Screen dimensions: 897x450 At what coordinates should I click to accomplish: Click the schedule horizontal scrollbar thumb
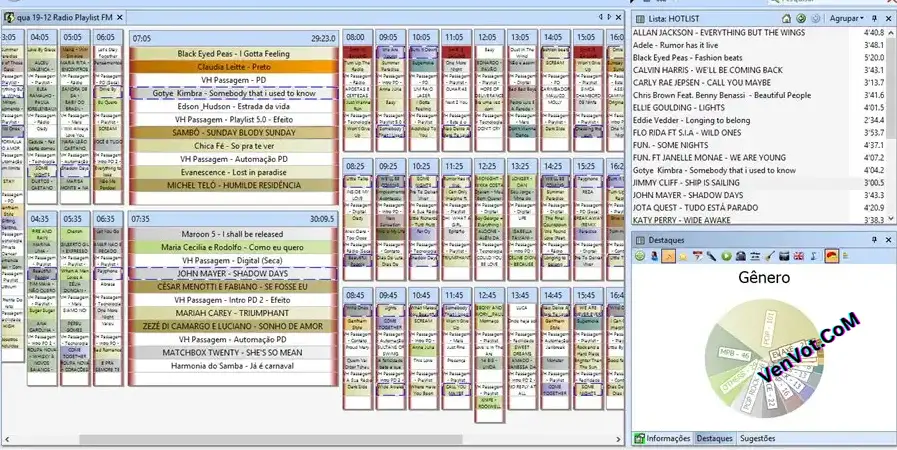tap(271, 440)
